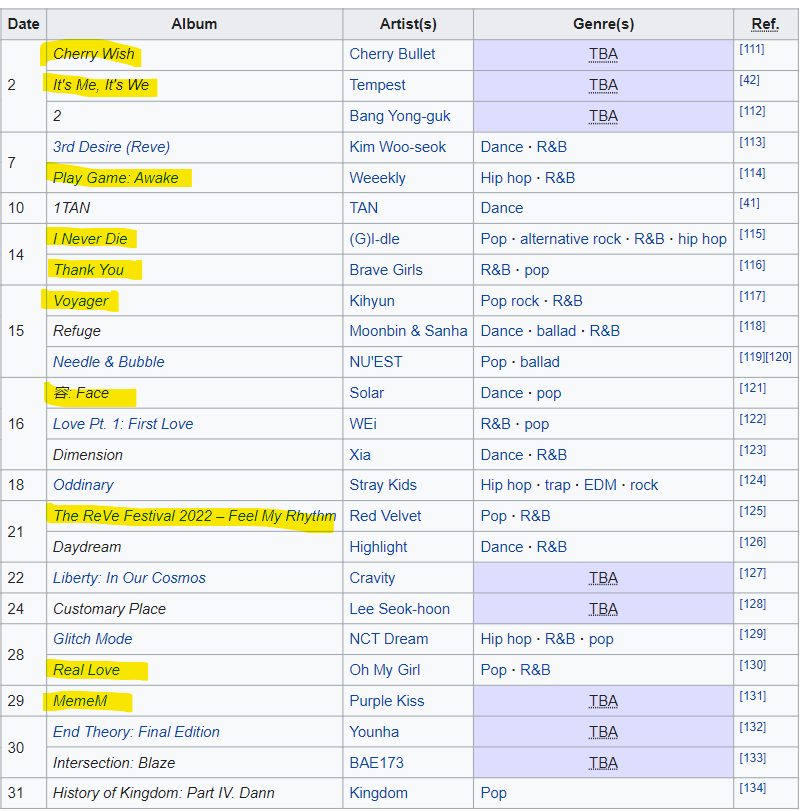Select the Refuge album text
The image size is (801, 811).
(77, 332)
